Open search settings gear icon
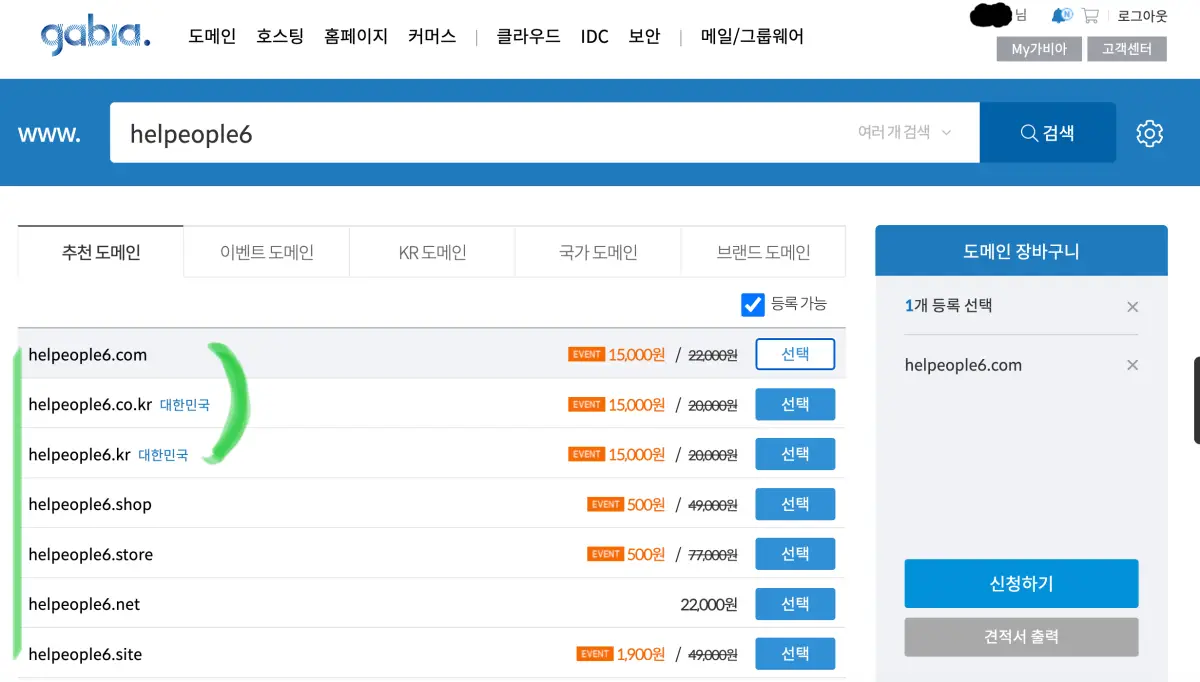 (x=1150, y=133)
